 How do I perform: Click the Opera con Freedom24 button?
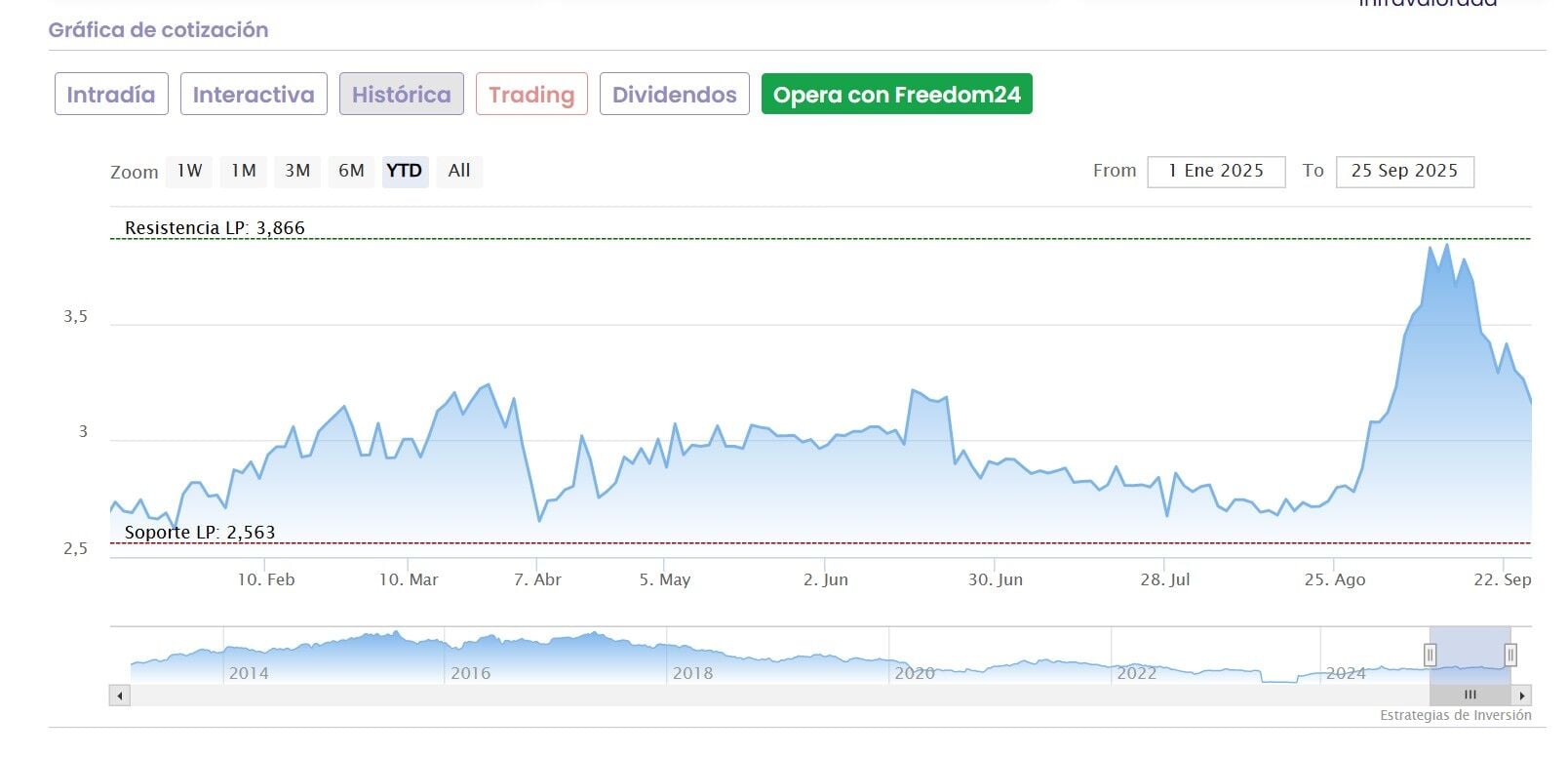pos(897,95)
